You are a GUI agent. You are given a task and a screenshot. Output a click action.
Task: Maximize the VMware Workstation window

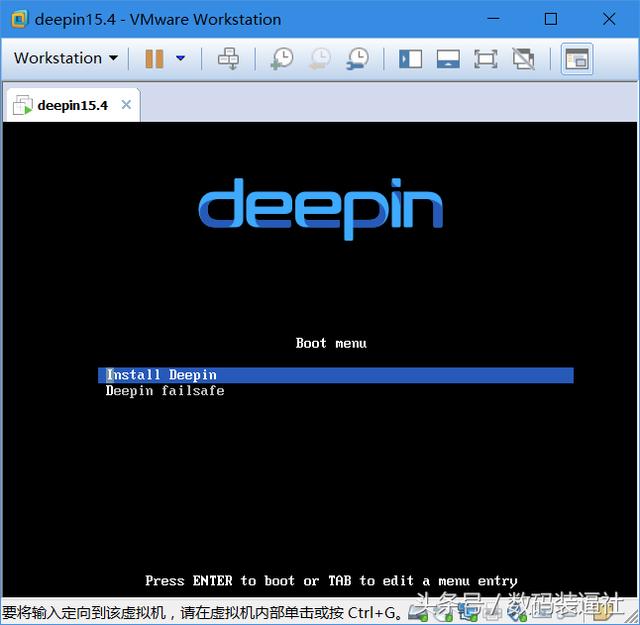click(551, 19)
